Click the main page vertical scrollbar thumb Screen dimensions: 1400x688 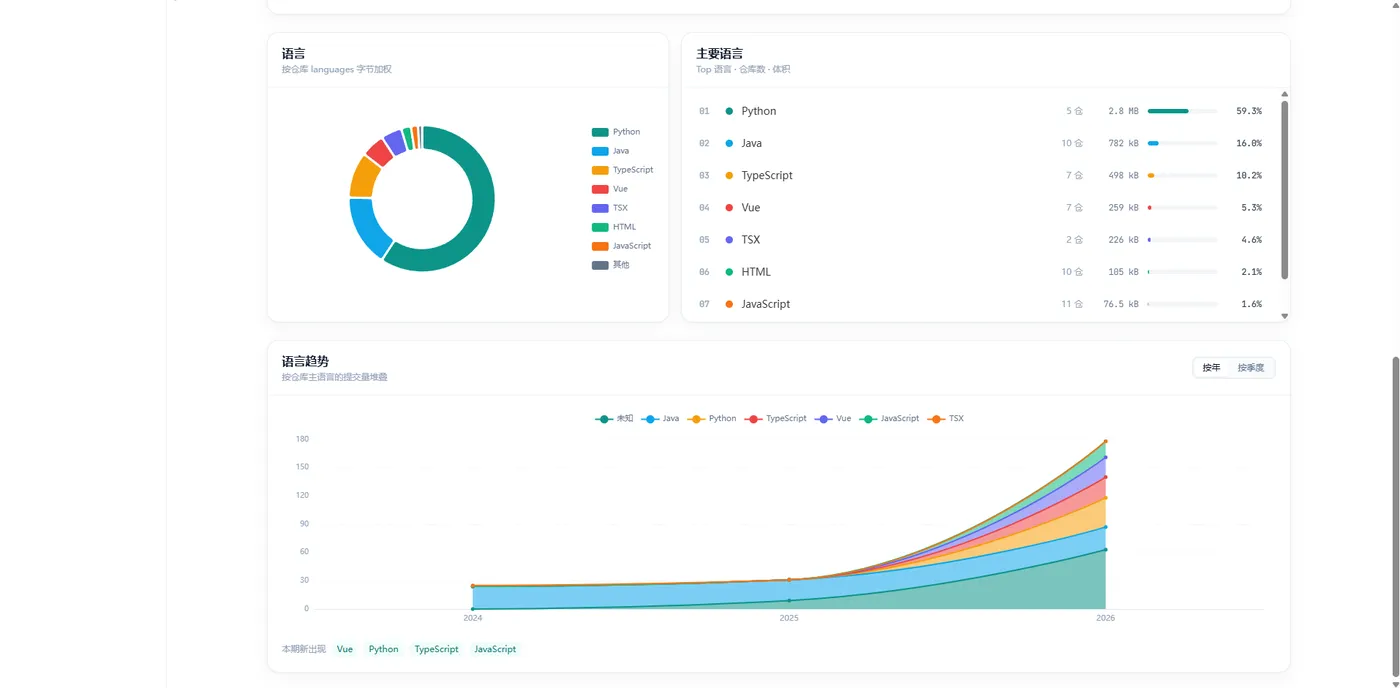pos(1395,515)
